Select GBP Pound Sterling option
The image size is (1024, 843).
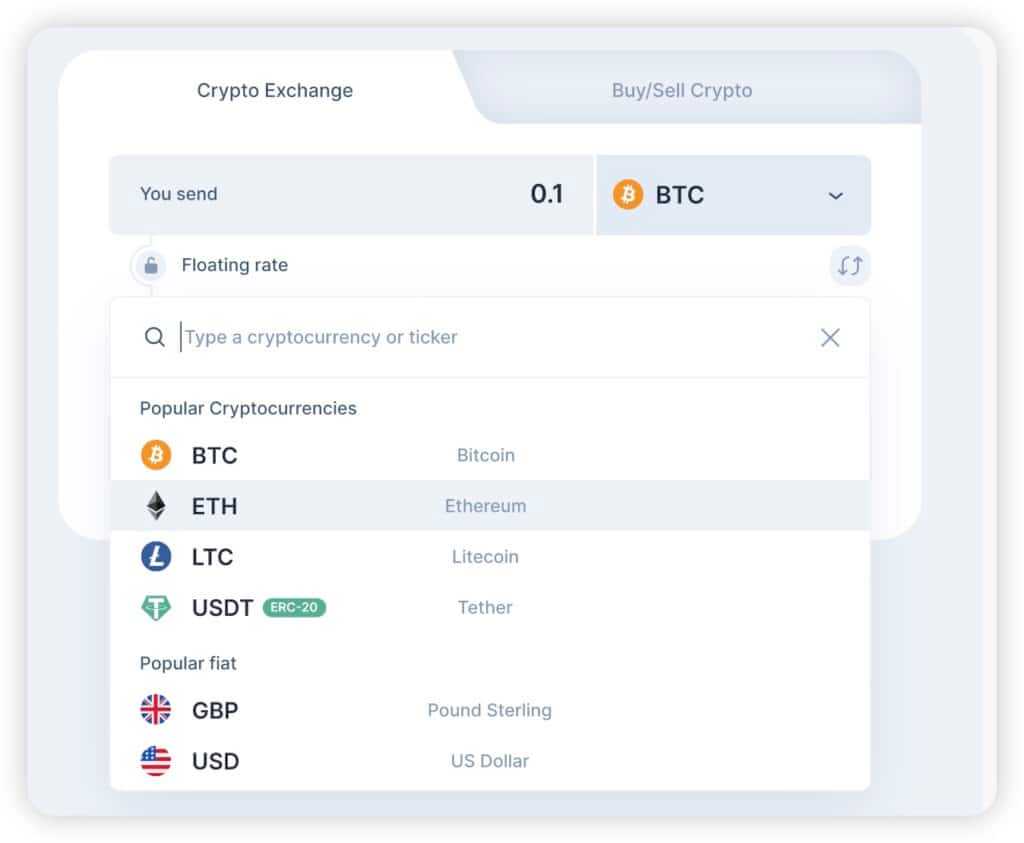pyautogui.click(x=400, y=710)
